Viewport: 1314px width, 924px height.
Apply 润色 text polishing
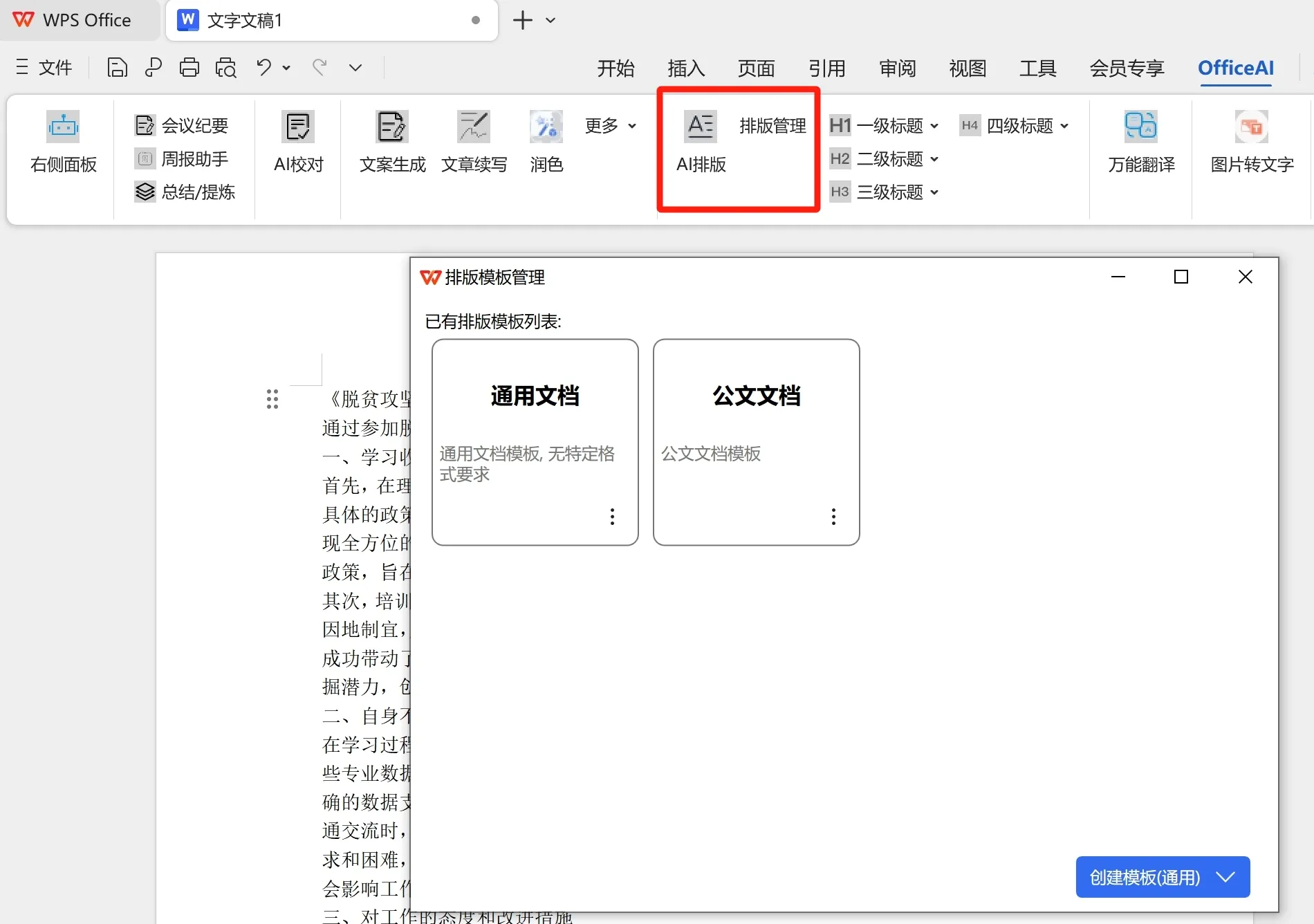tap(546, 142)
